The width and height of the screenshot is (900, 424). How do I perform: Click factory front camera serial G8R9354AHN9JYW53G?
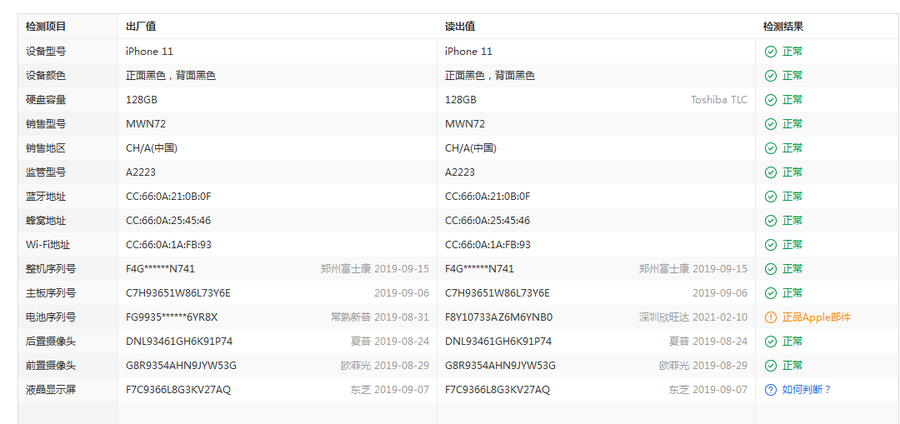point(181,365)
